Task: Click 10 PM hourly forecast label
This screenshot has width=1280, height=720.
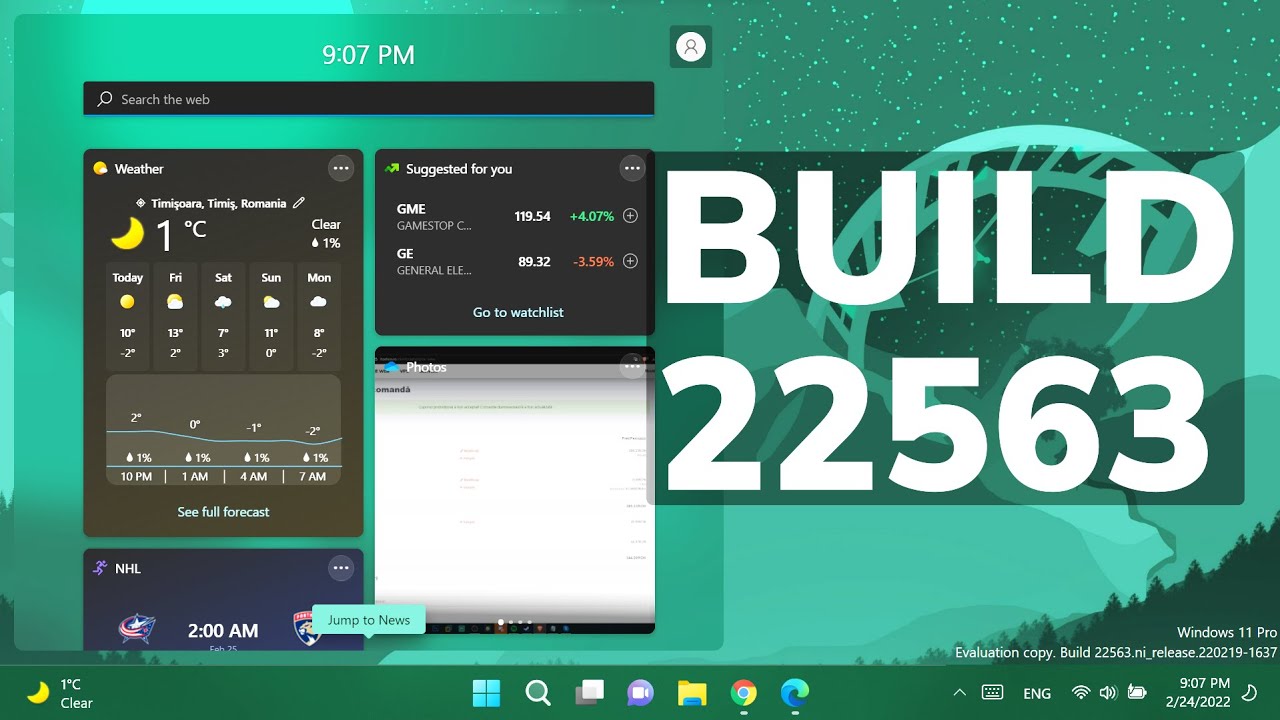Action: tap(136, 477)
